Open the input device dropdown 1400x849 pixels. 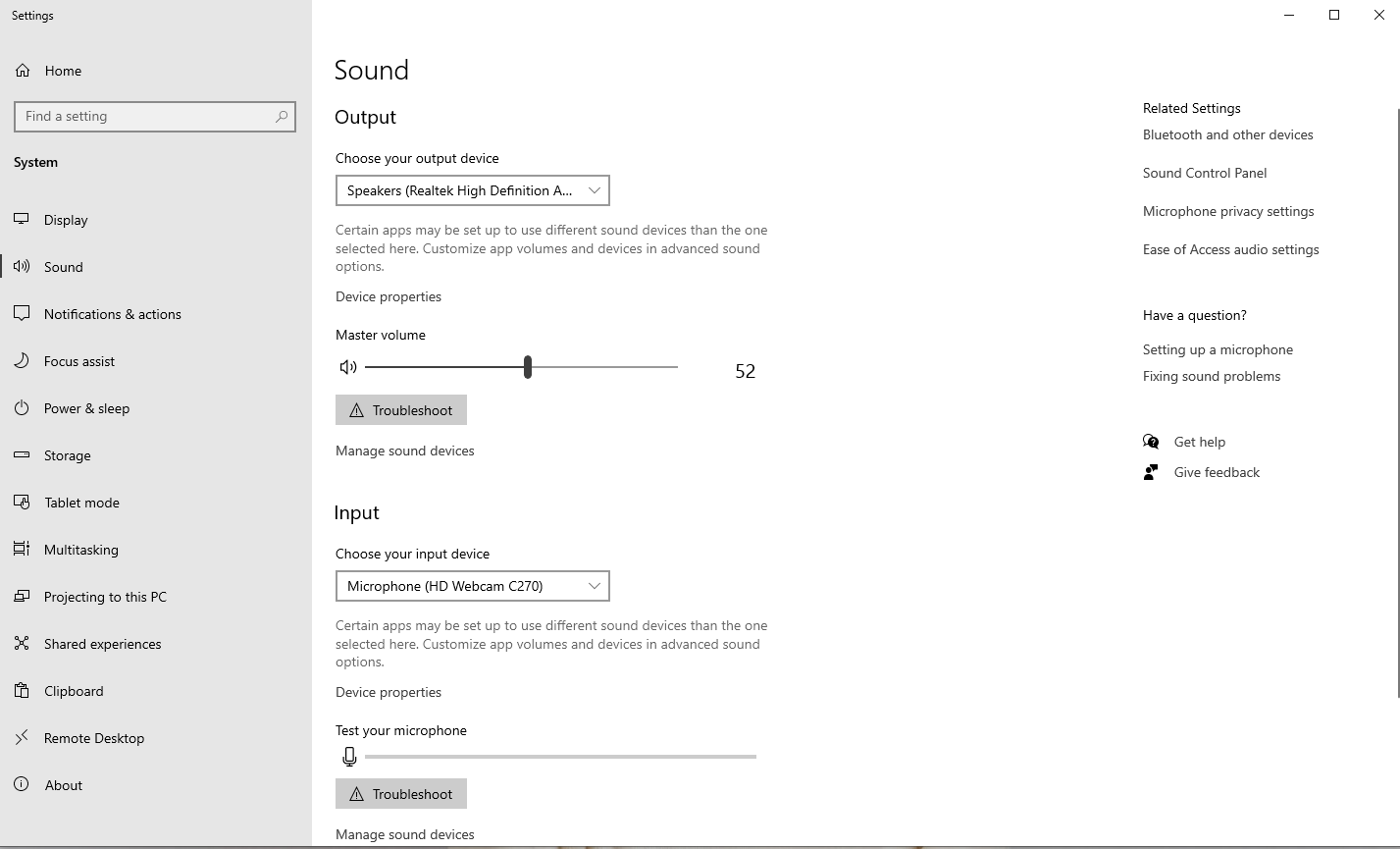473,586
